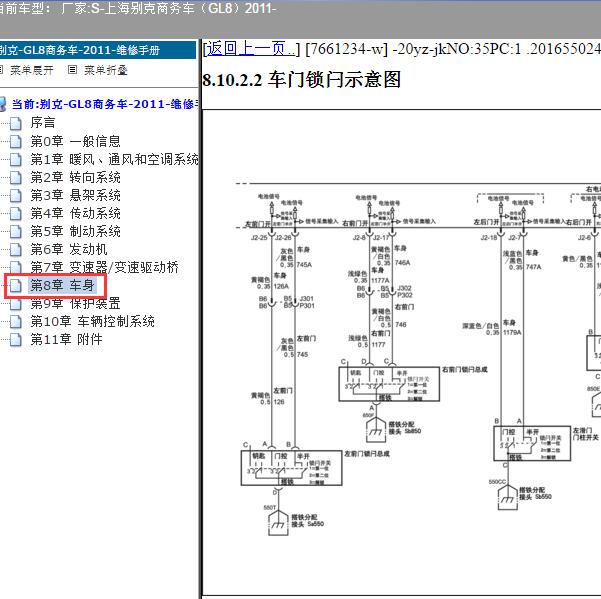Screen dimensions: 601x599
Task: Click the J2-17 connector pin label
Action: pyautogui.click(x=382, y=238)
